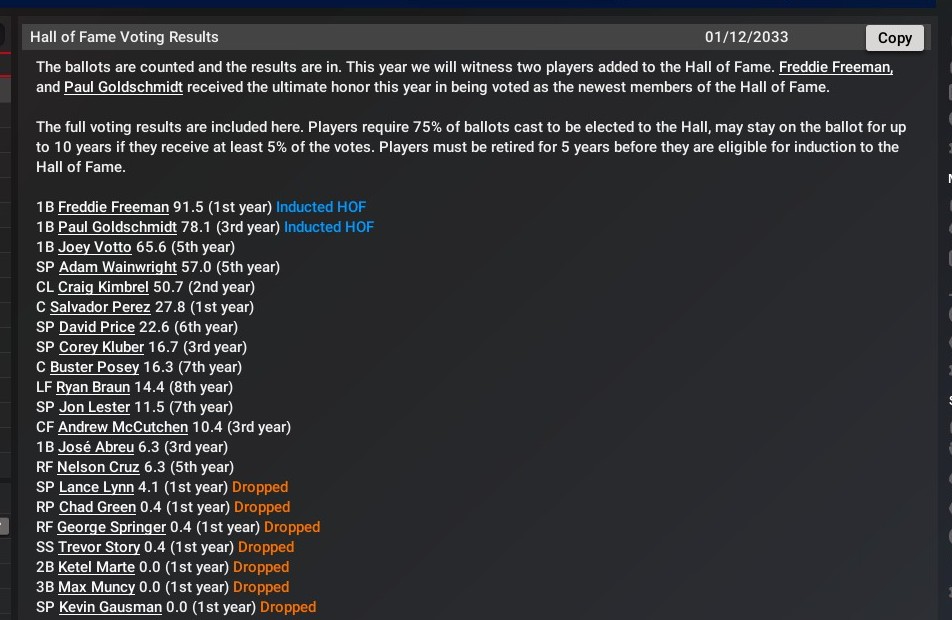952x620 pixels.
Task: Click Chad Green's name link
Action: [97, 507]
